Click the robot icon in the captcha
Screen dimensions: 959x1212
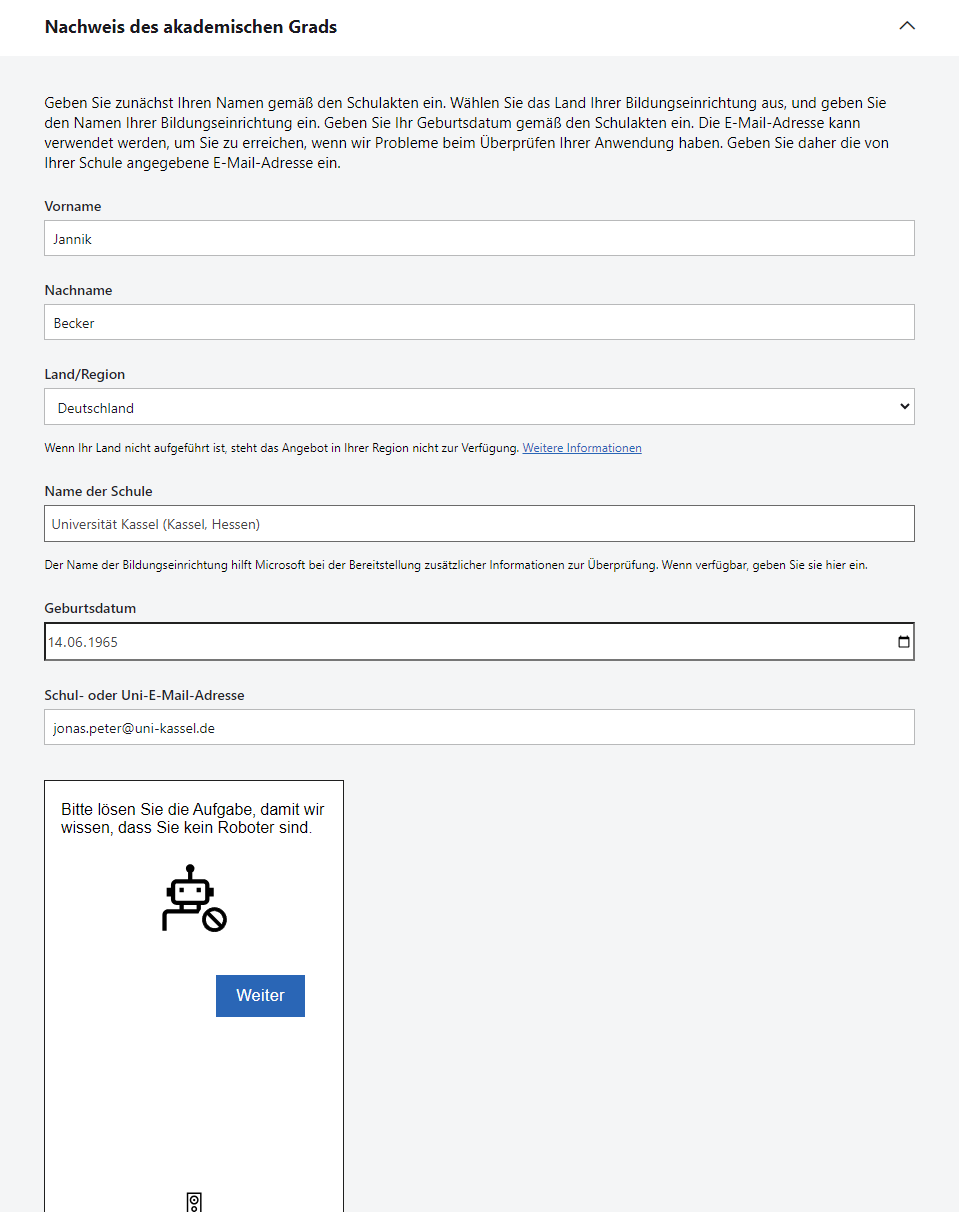click(194, 898)
